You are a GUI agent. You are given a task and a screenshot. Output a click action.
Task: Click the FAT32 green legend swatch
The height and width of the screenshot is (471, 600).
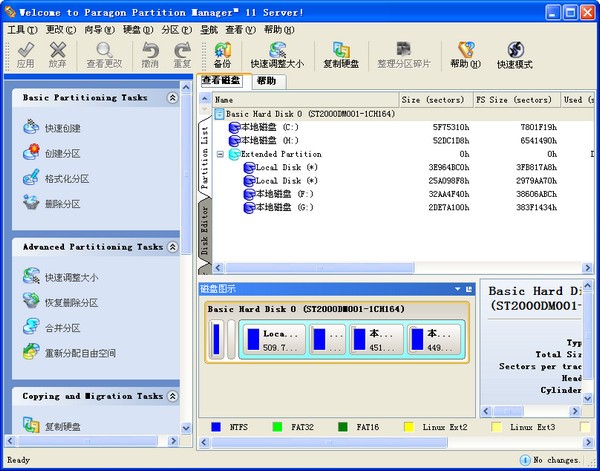[277, 427]
